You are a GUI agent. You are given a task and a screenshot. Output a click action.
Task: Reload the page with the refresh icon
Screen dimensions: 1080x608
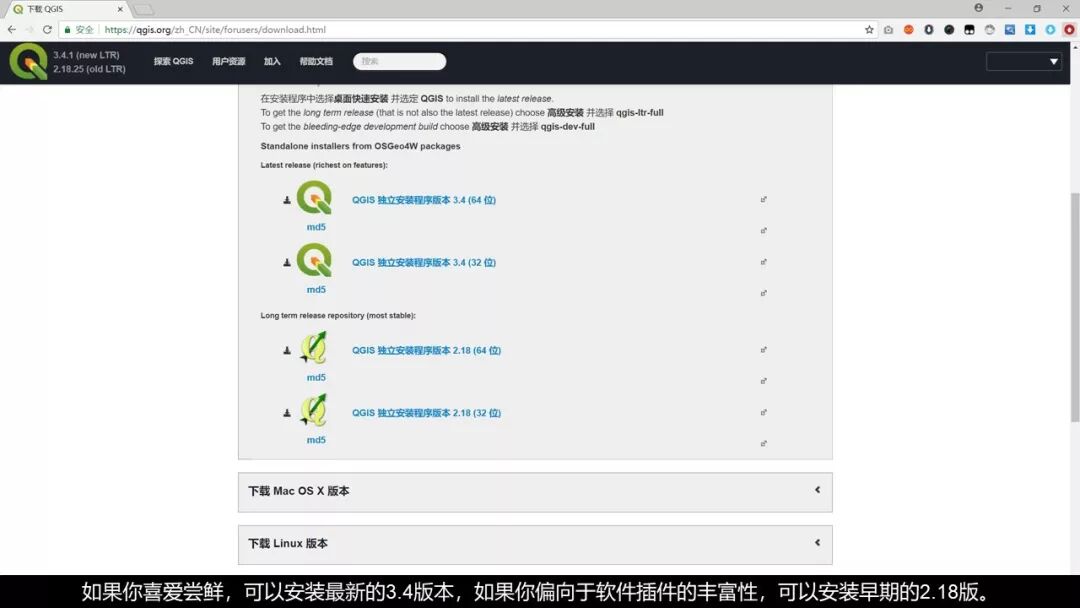(x=47, y=30)
